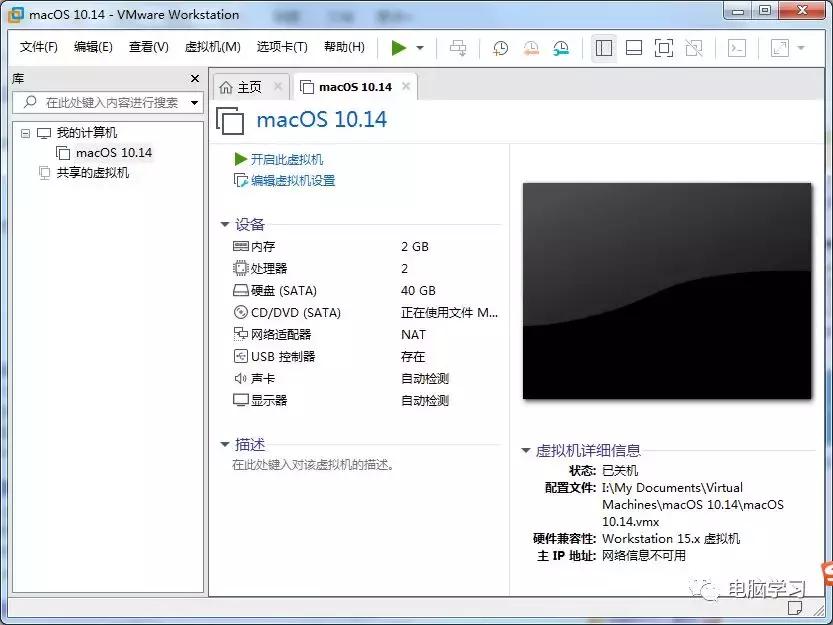Click the green power-on toolbar arrow
The height and width of the screenshot is (625, 833).
pyautogui.click(x=398, y=48)
